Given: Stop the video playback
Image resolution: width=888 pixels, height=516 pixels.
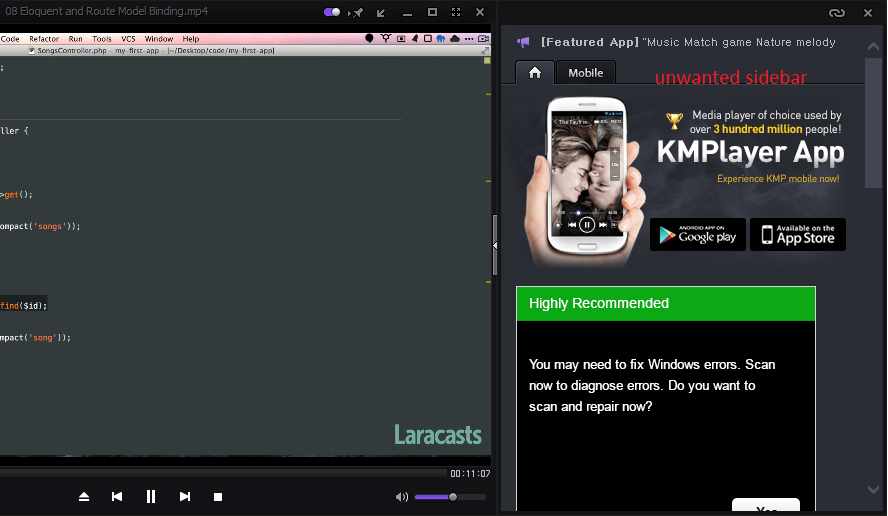Looking at the screenshot, I should pyautogui.click(x=218, y=497).
